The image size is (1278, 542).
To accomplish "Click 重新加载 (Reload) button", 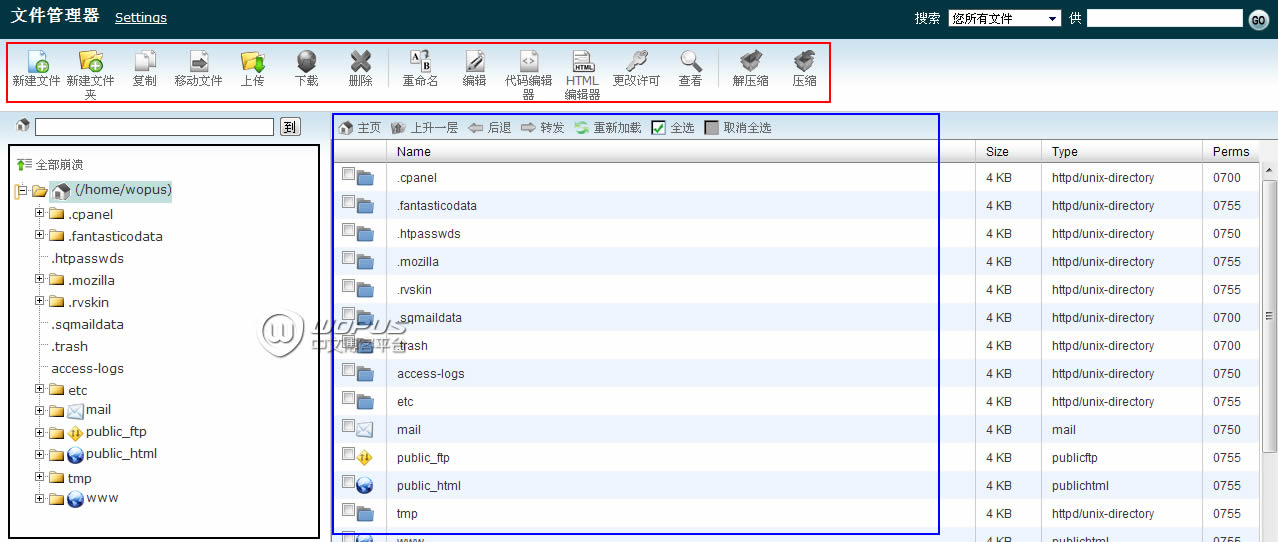I will tap(608, 128).
